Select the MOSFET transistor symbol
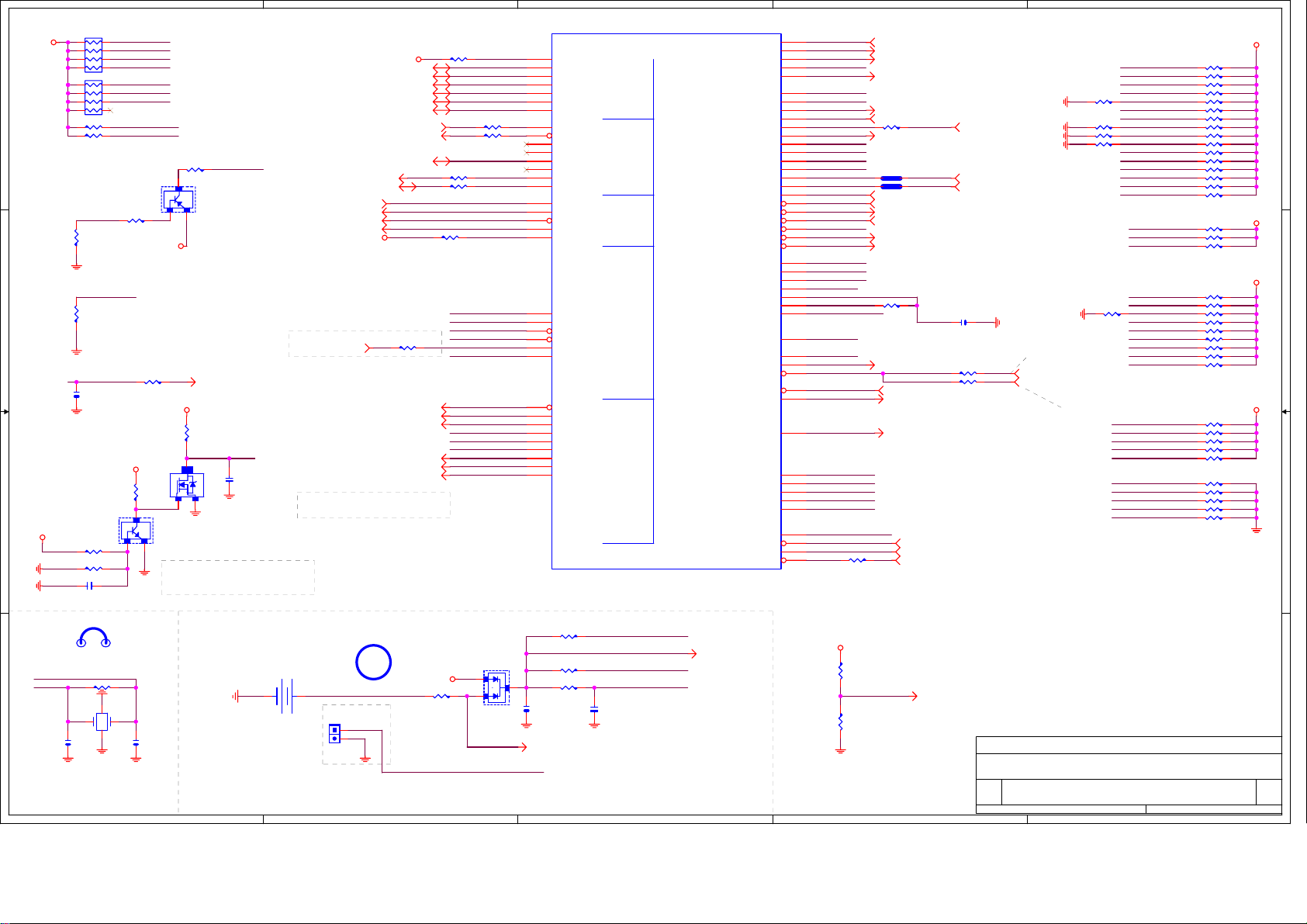Viewport: 1307px width, 924px height. pos(187,485)
